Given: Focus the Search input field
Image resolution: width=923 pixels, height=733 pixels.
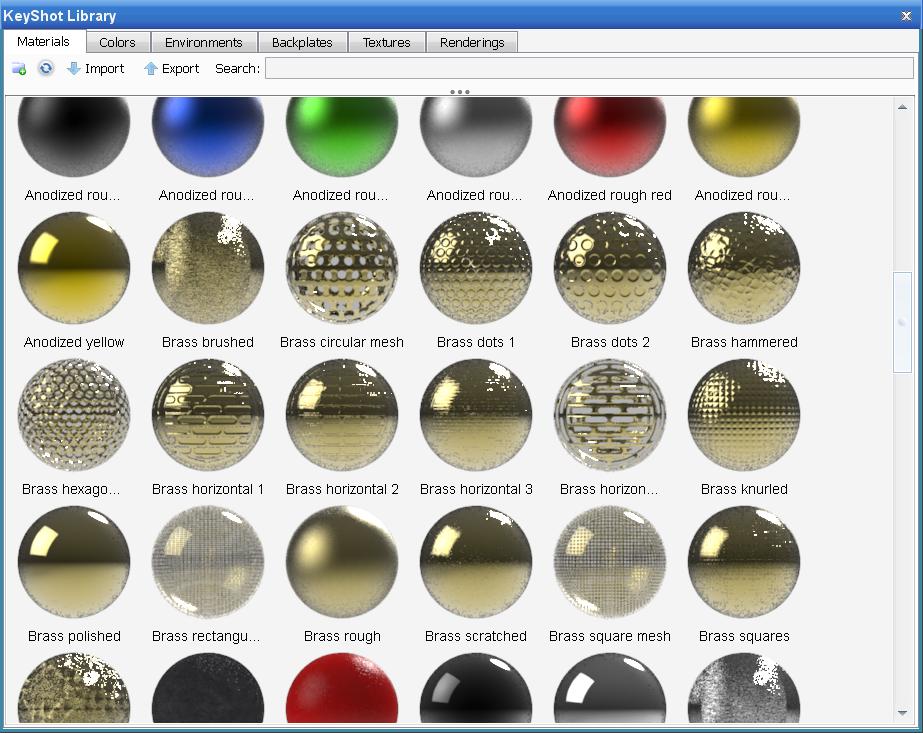Looking at the screenshot, I should coord(588,69).
